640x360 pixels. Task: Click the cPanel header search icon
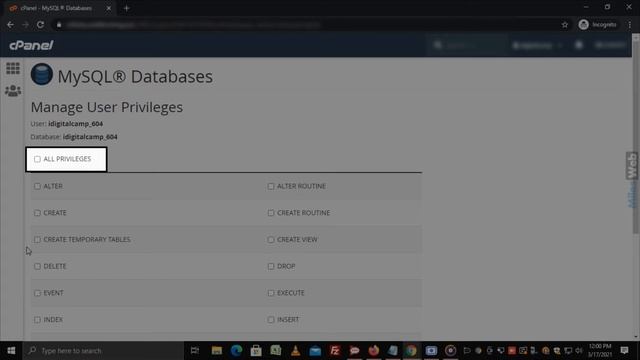coord(438,45)
